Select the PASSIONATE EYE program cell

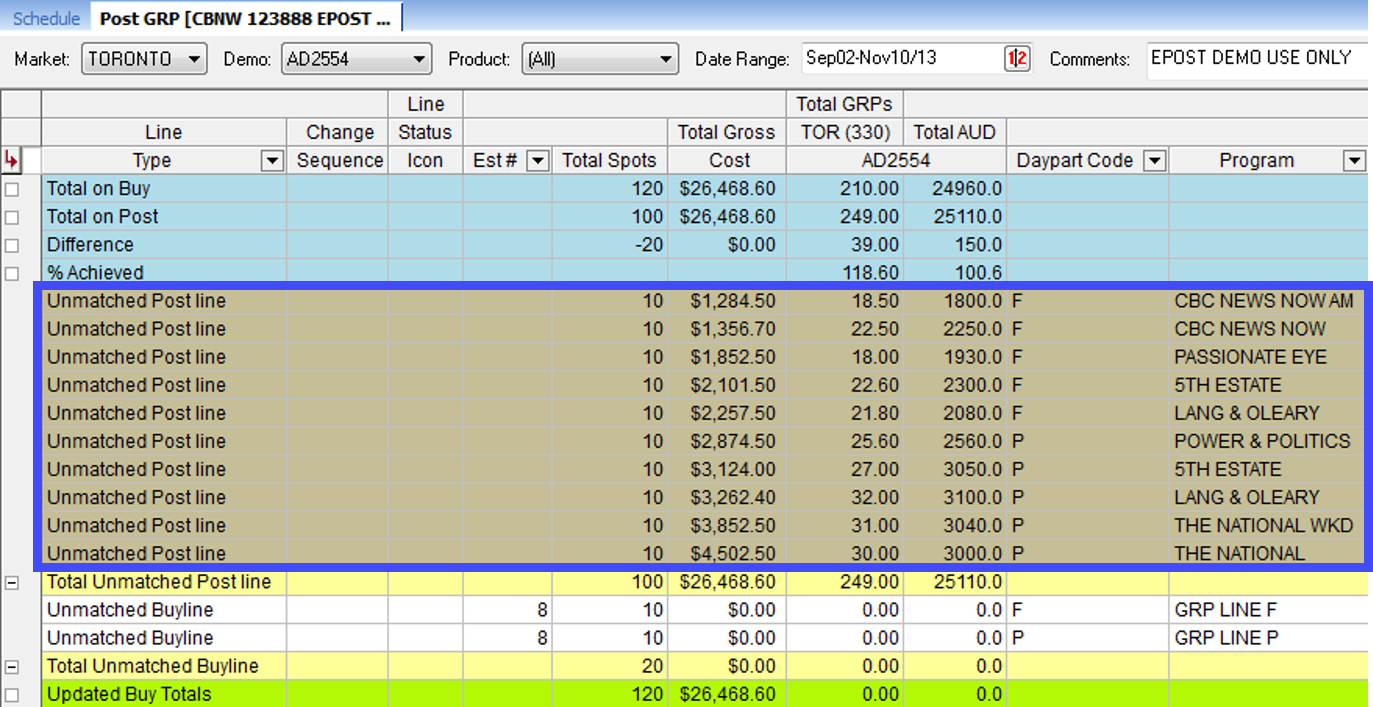tap(1267, 357)
